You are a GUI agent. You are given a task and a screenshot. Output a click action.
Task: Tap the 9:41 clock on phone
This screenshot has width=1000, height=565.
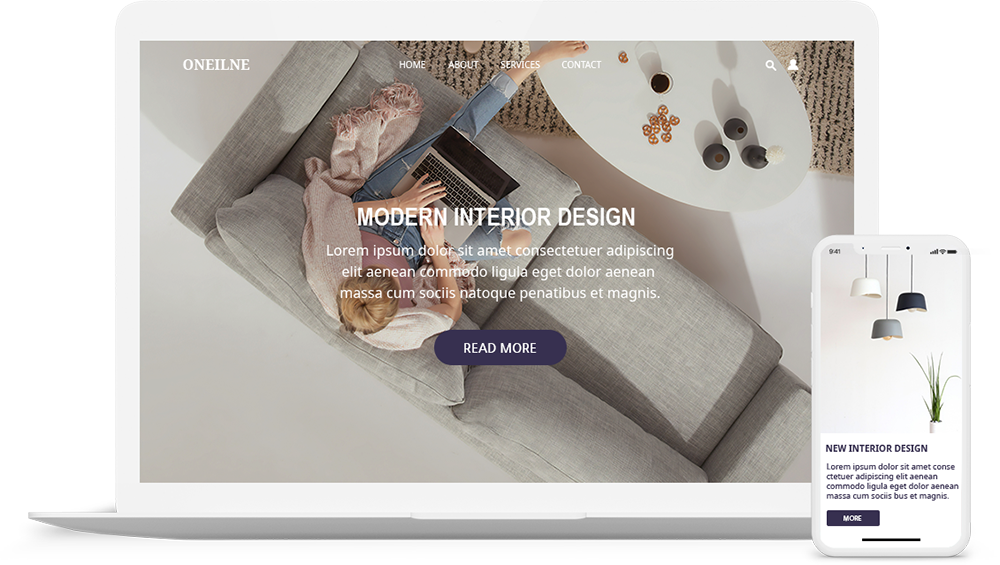tap(835, 251)
